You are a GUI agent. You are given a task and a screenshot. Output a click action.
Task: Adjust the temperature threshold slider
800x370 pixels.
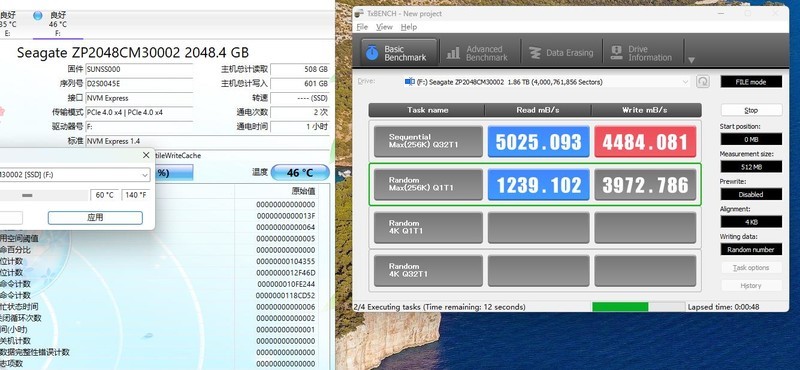coord(28,195)
